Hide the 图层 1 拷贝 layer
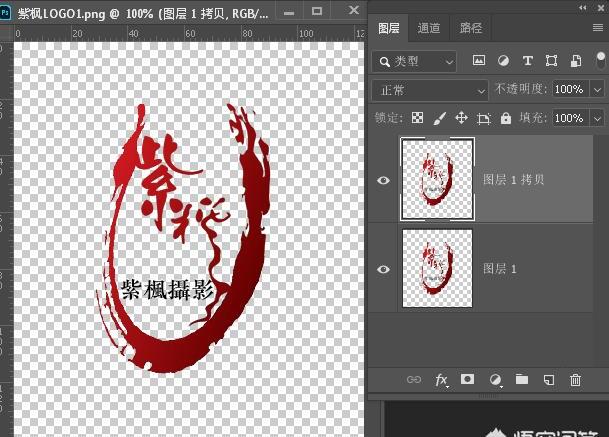The height and width of the screenshot is (437, 609). 384,180
